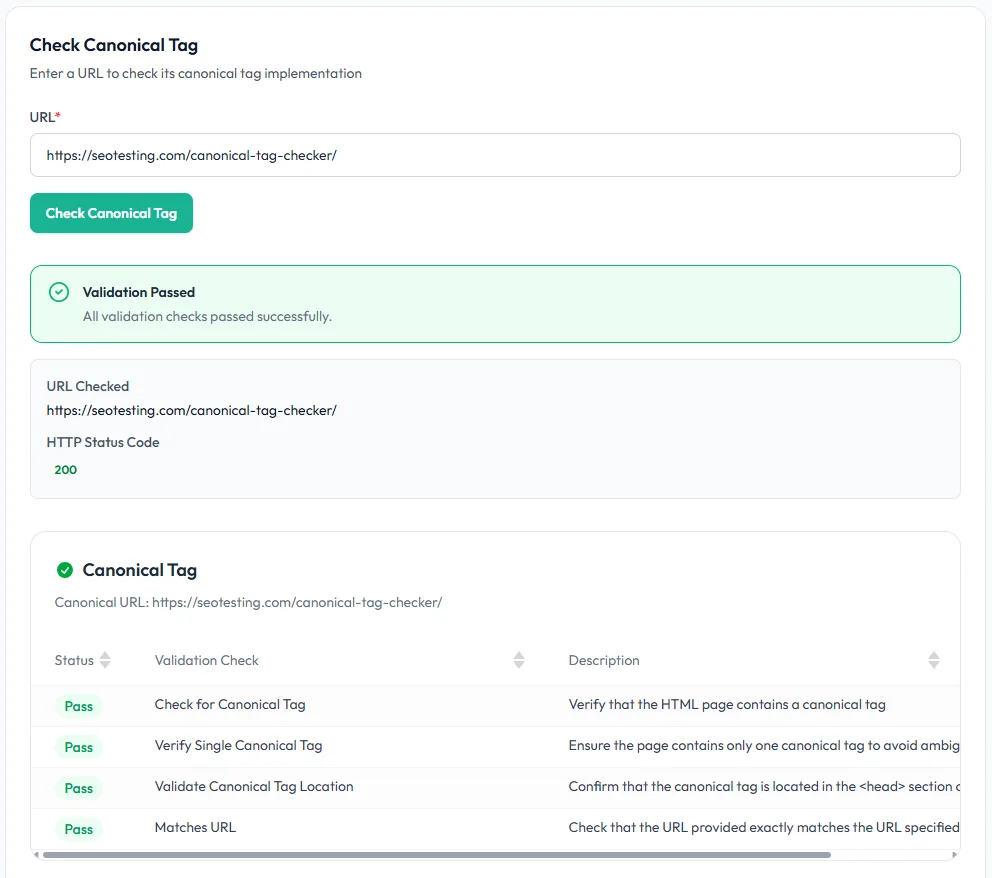Sort the Description column with its arrows

tap(934, 660)
